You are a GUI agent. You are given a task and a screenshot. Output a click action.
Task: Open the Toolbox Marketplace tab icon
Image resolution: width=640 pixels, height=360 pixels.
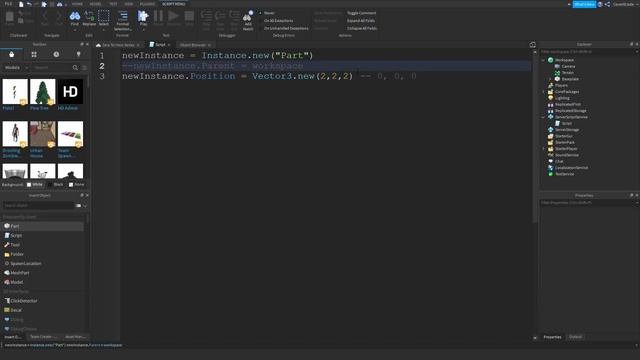coord(11,54)
